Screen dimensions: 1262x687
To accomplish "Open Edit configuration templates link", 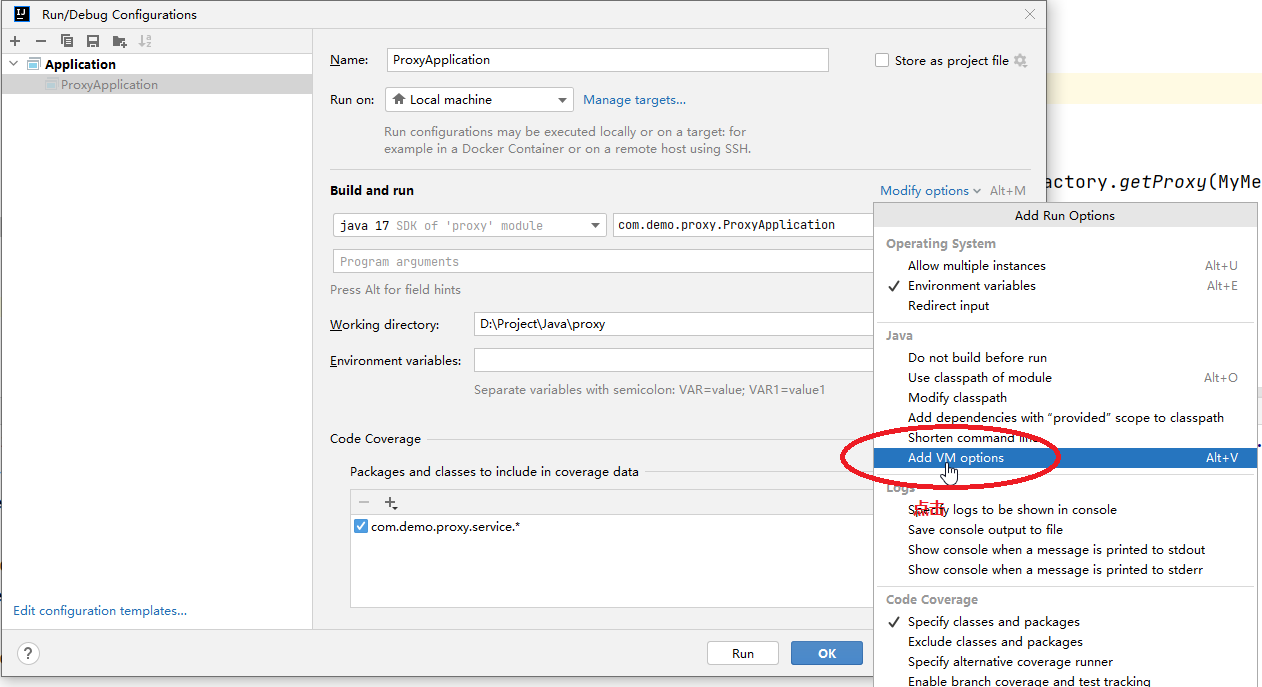I will click(x=100, y=611).
